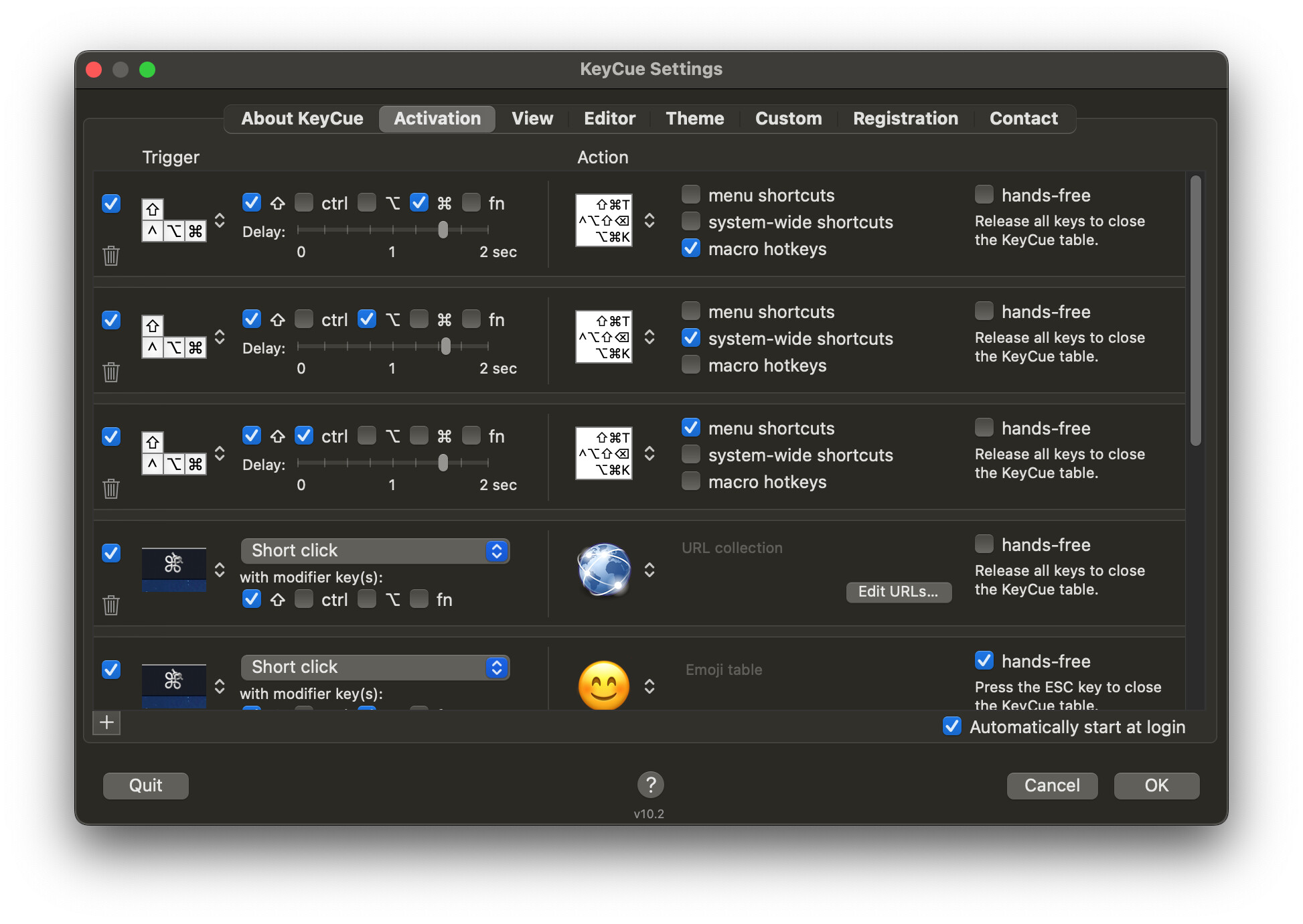Disable the first trigger row's enable checkbox

coord(111,204)
